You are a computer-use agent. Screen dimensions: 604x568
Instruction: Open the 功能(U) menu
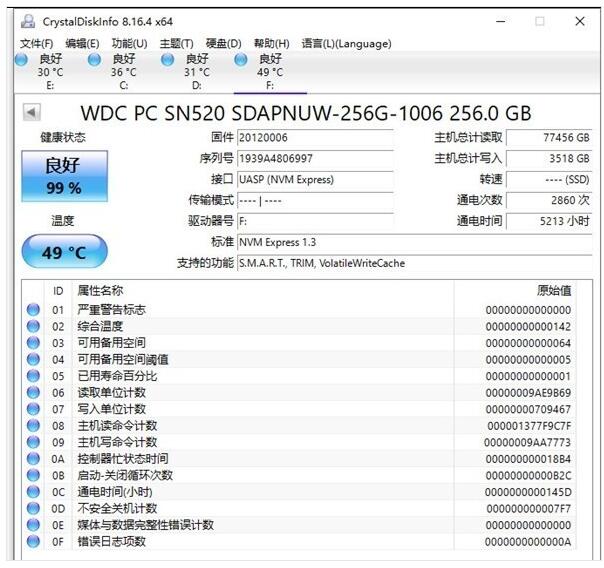pos(129,44)
